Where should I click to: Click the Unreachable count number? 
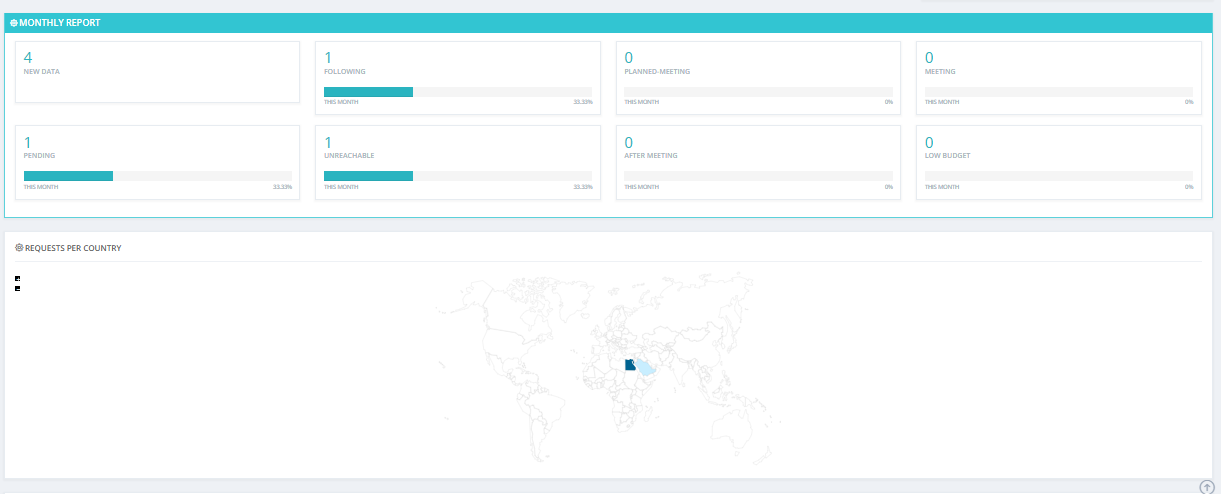(328, 142)
